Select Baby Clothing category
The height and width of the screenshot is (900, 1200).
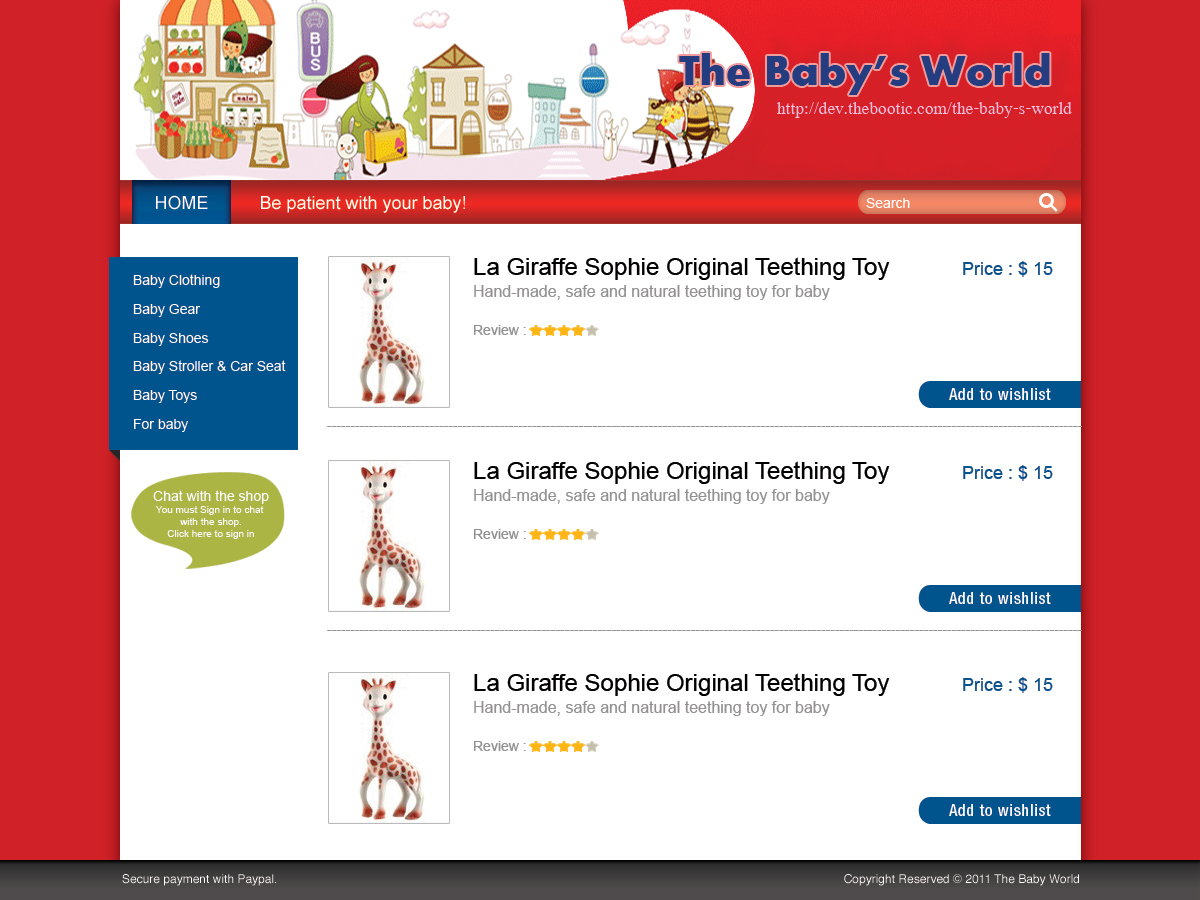[x=176, y=280]
